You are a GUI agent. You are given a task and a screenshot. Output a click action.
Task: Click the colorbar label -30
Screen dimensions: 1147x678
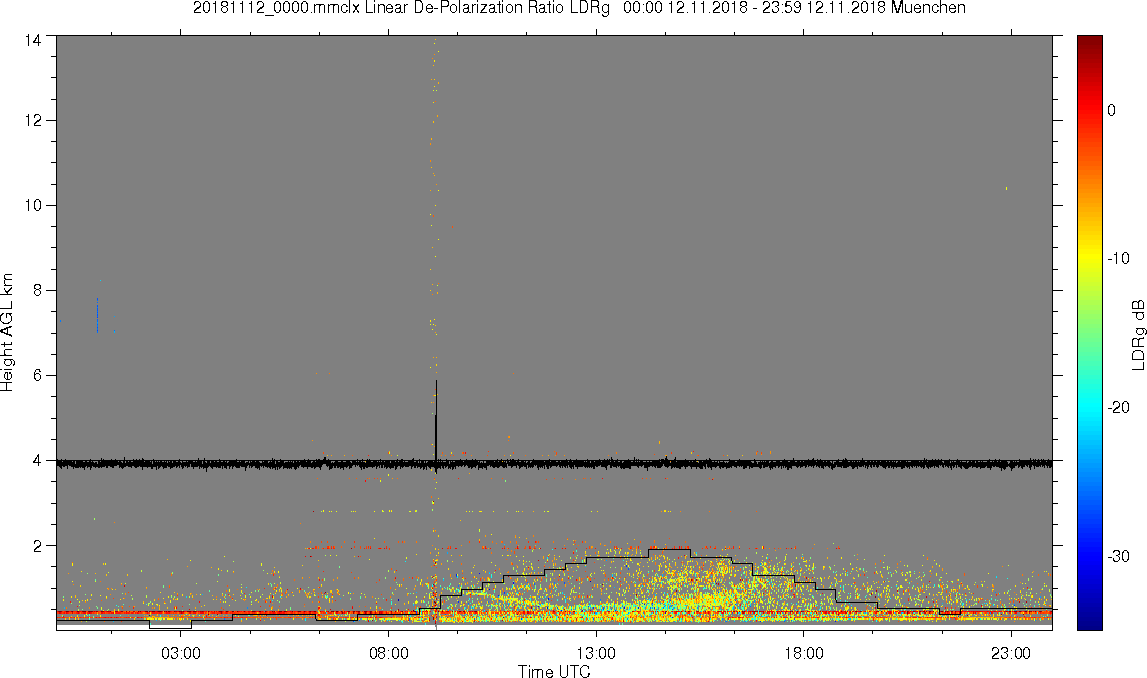point(1118,557)
